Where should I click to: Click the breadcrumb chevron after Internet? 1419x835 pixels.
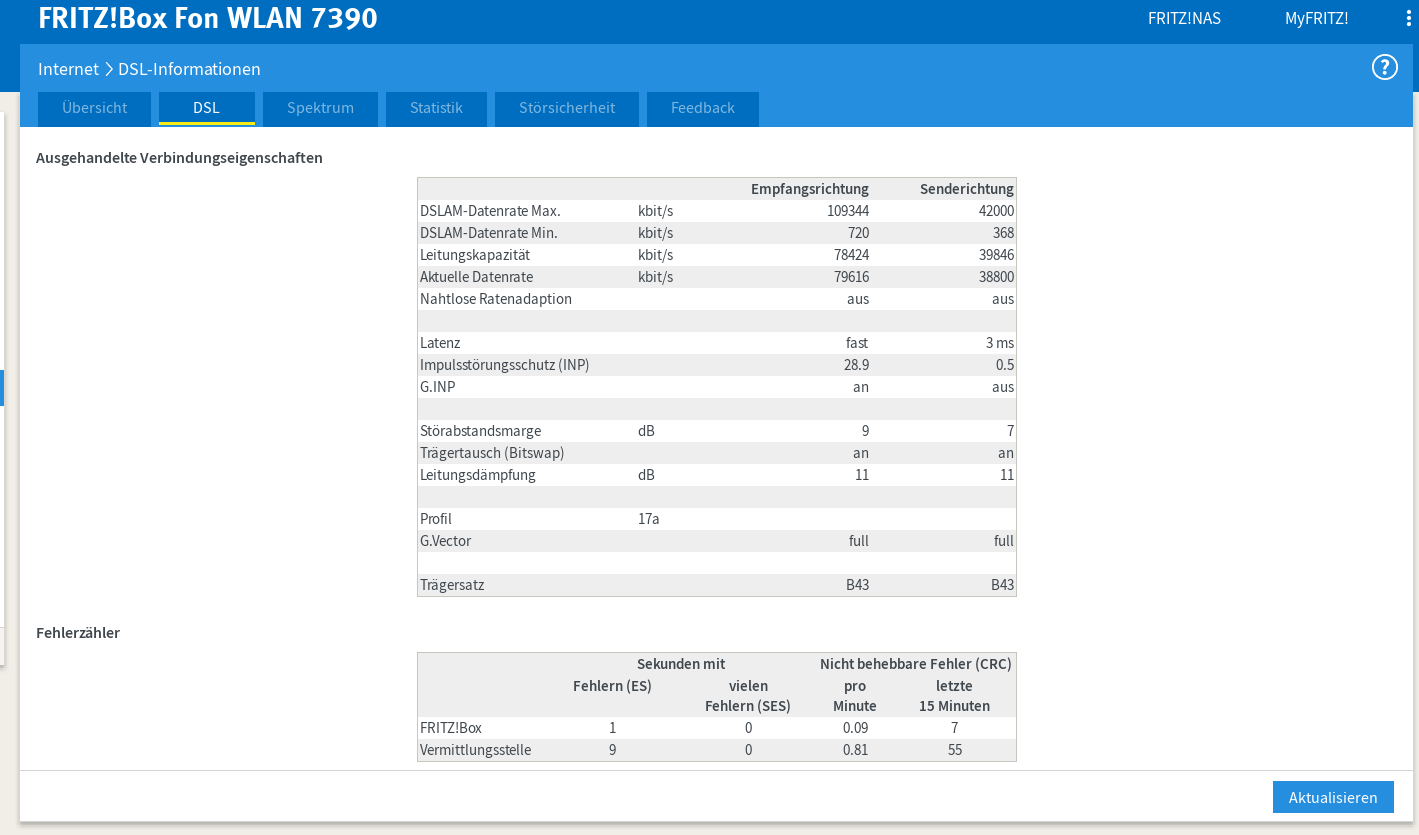(x=108, y=69)
